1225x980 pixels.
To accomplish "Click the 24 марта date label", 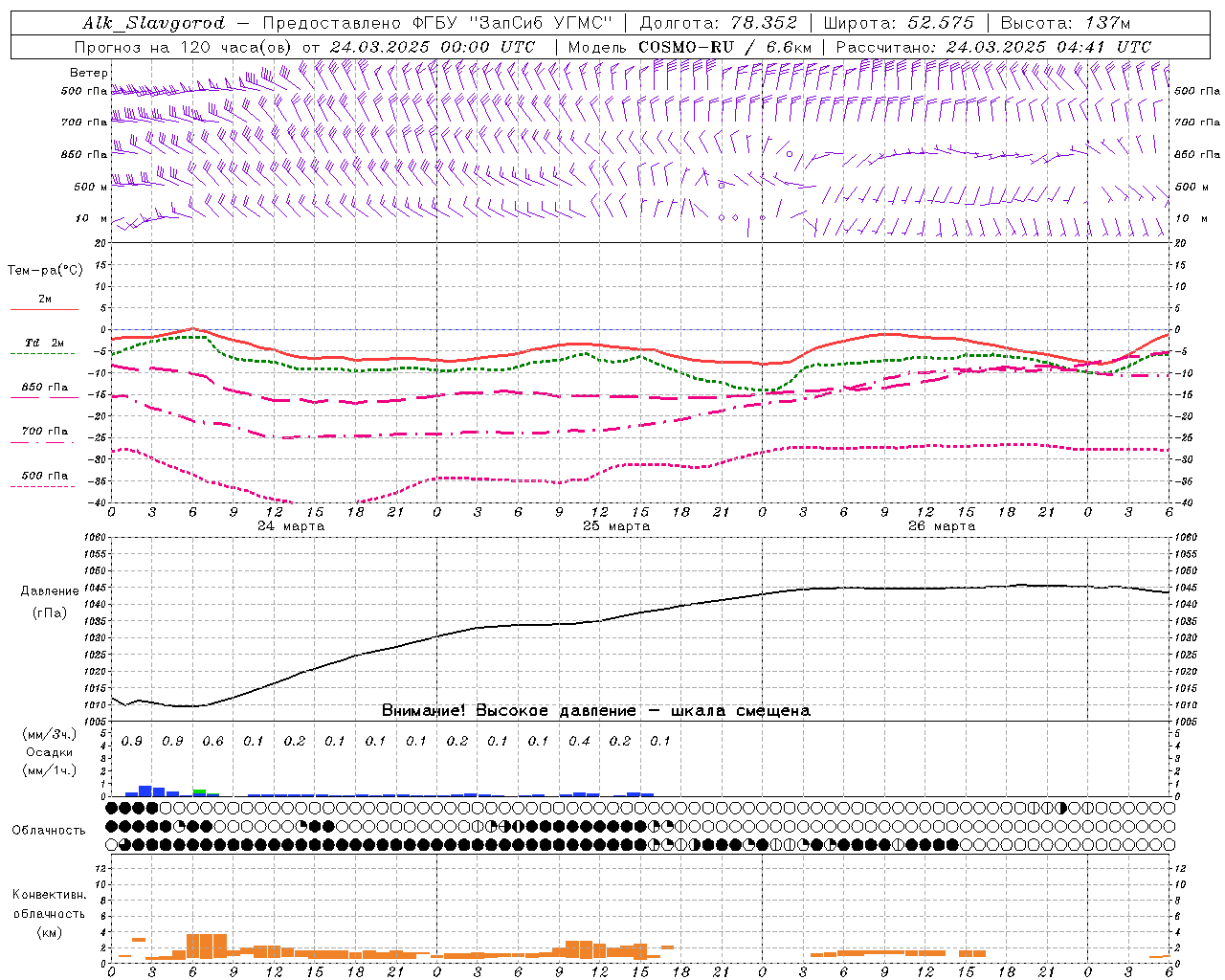I will click(x=291, y=525).
